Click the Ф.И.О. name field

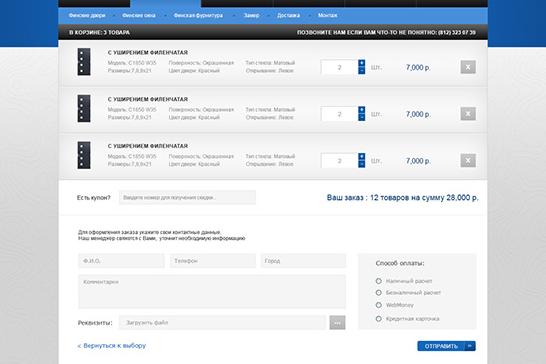point(121,261)
